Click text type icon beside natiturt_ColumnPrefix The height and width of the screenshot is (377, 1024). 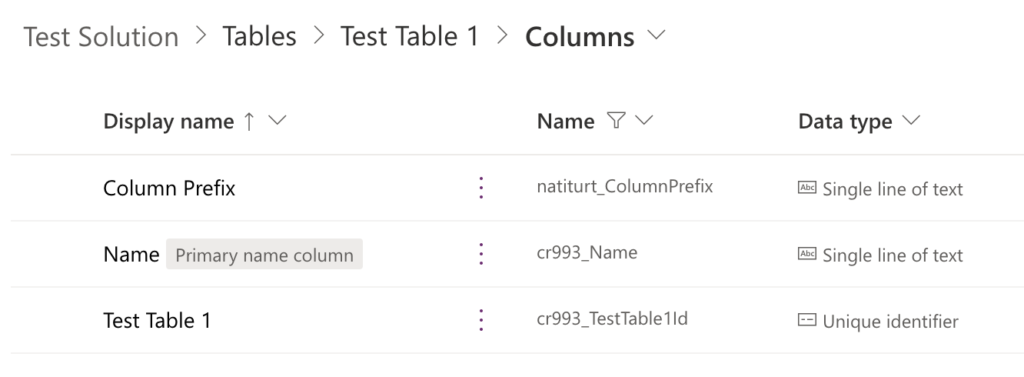coord(807,188)
